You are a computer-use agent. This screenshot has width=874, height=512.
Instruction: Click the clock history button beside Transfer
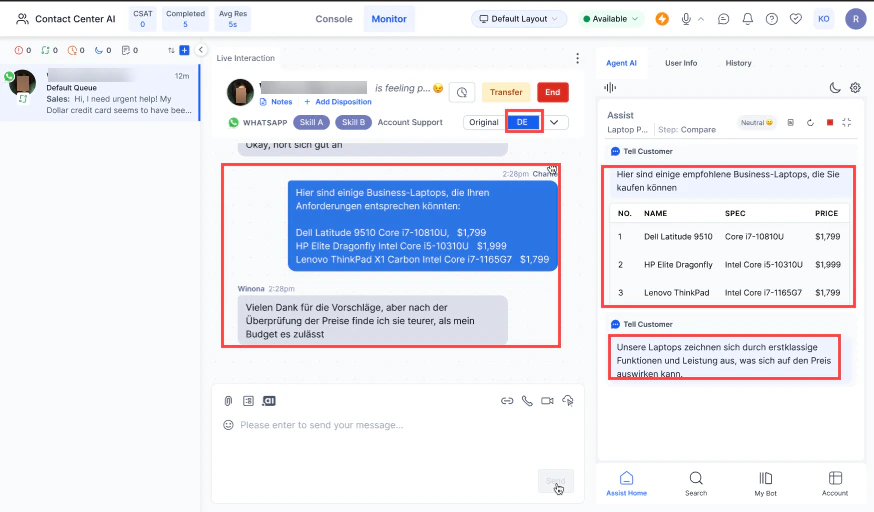pos(462,92)
